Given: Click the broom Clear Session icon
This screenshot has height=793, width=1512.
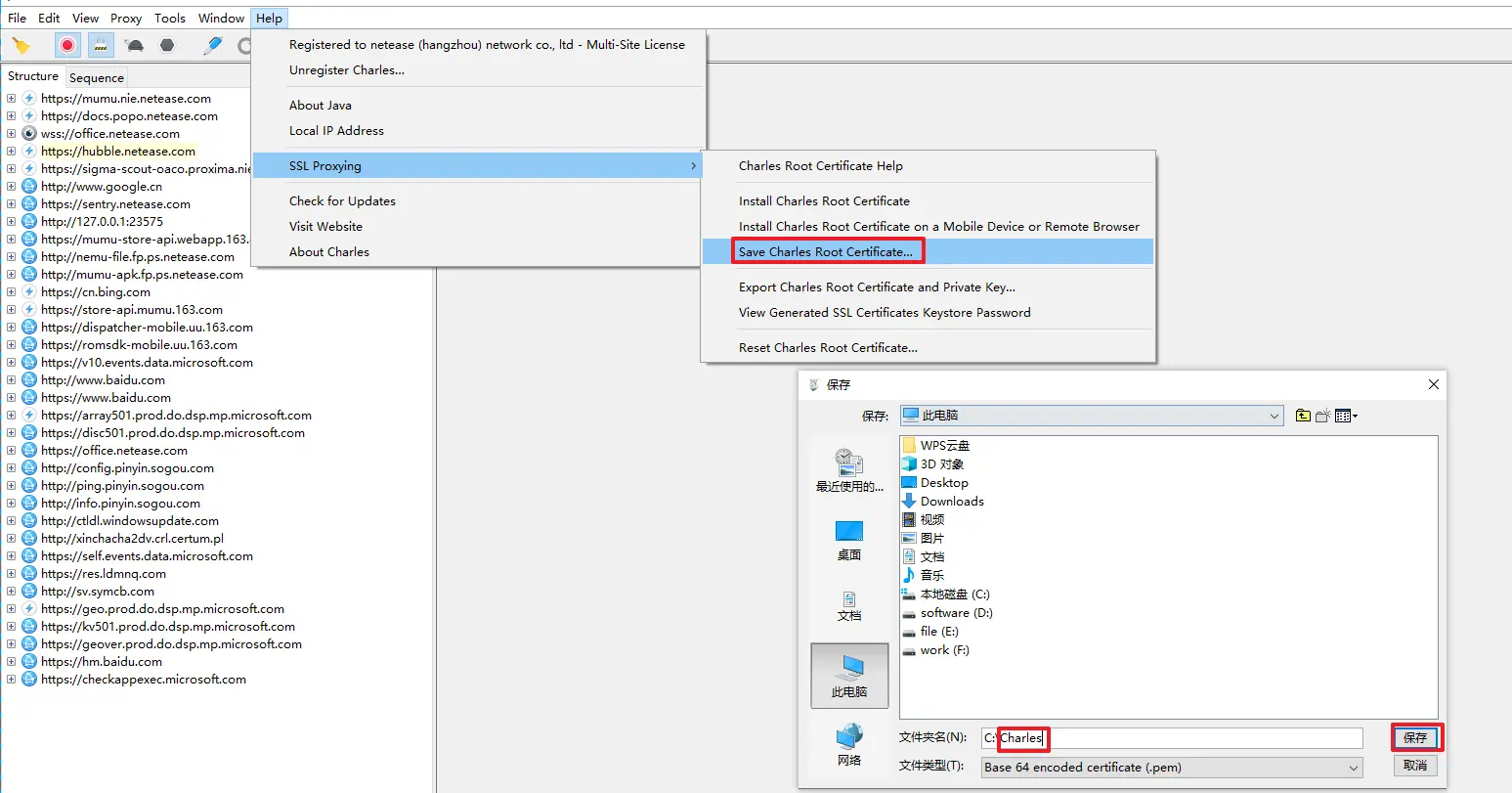Looking at the screenshot, I should (x=21, y=45).
